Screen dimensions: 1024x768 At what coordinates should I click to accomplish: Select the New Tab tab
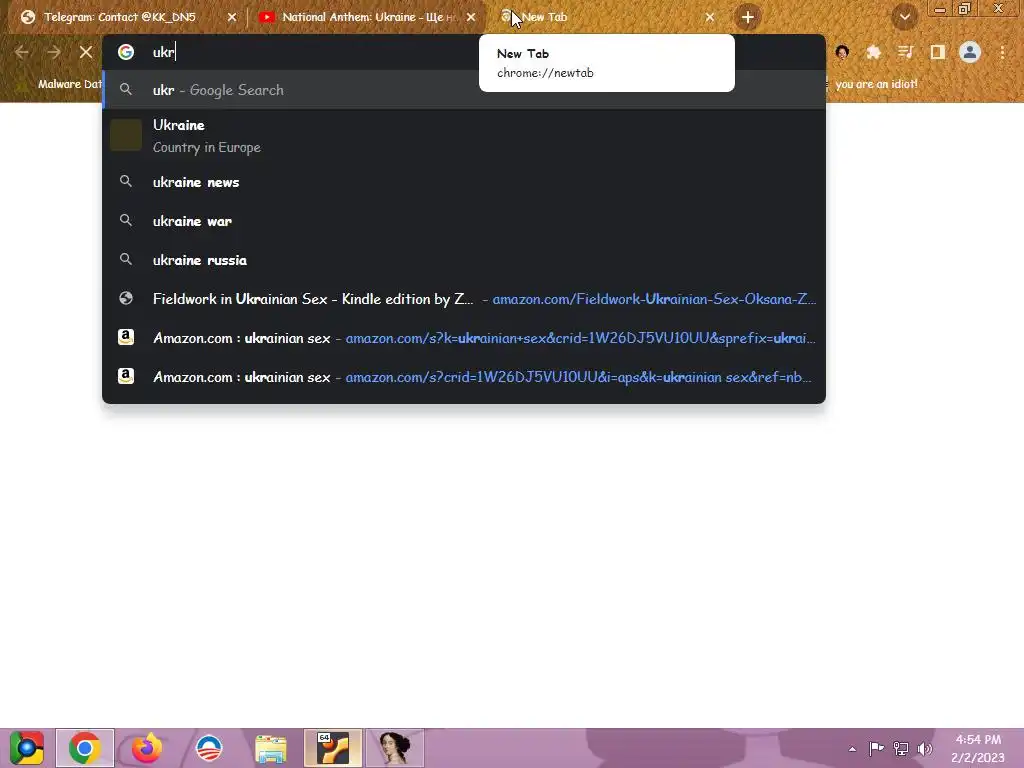[605, 17]
